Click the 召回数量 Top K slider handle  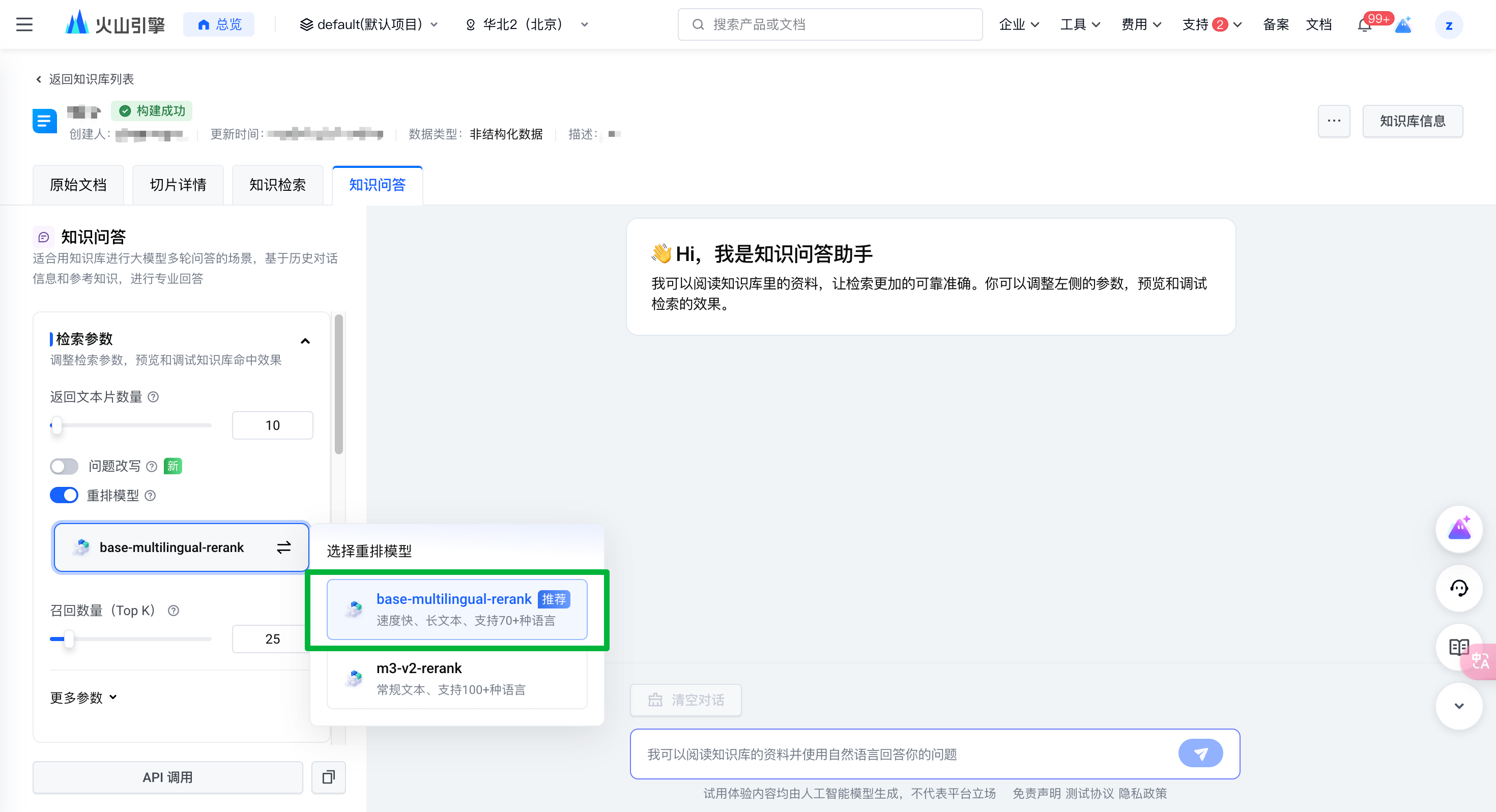69,639
